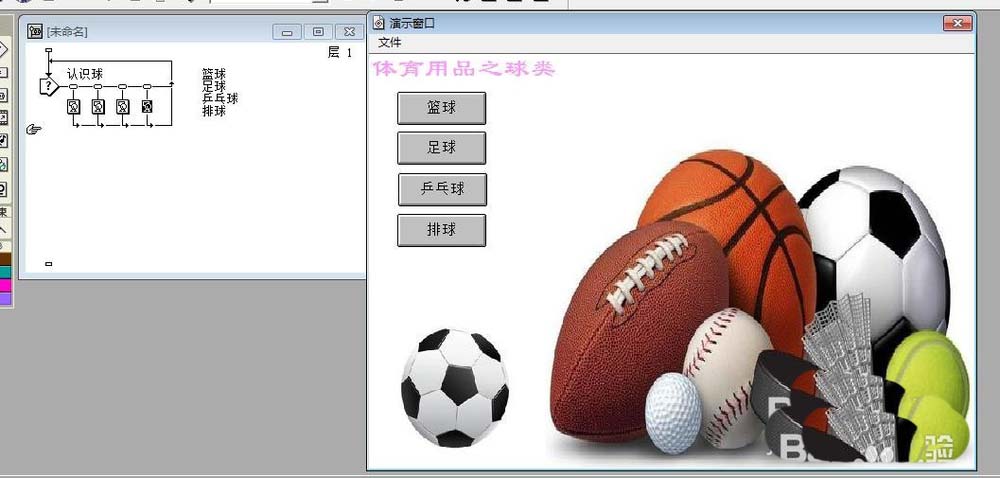Screen dimensions: 1000x478
Task: Click the 演示窗口 title bar text
Action: pos(412,24)
